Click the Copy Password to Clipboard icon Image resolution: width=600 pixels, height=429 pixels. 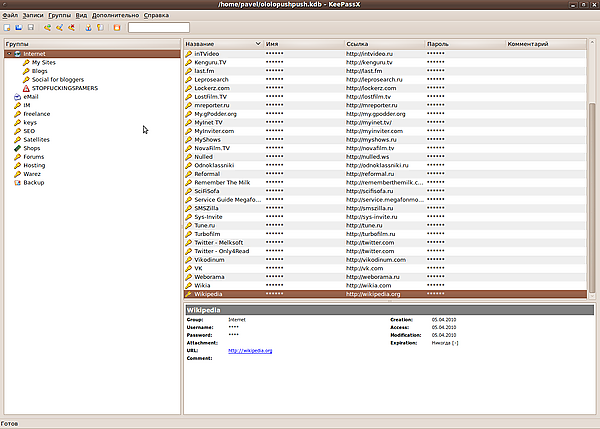[x=99, y=28]
